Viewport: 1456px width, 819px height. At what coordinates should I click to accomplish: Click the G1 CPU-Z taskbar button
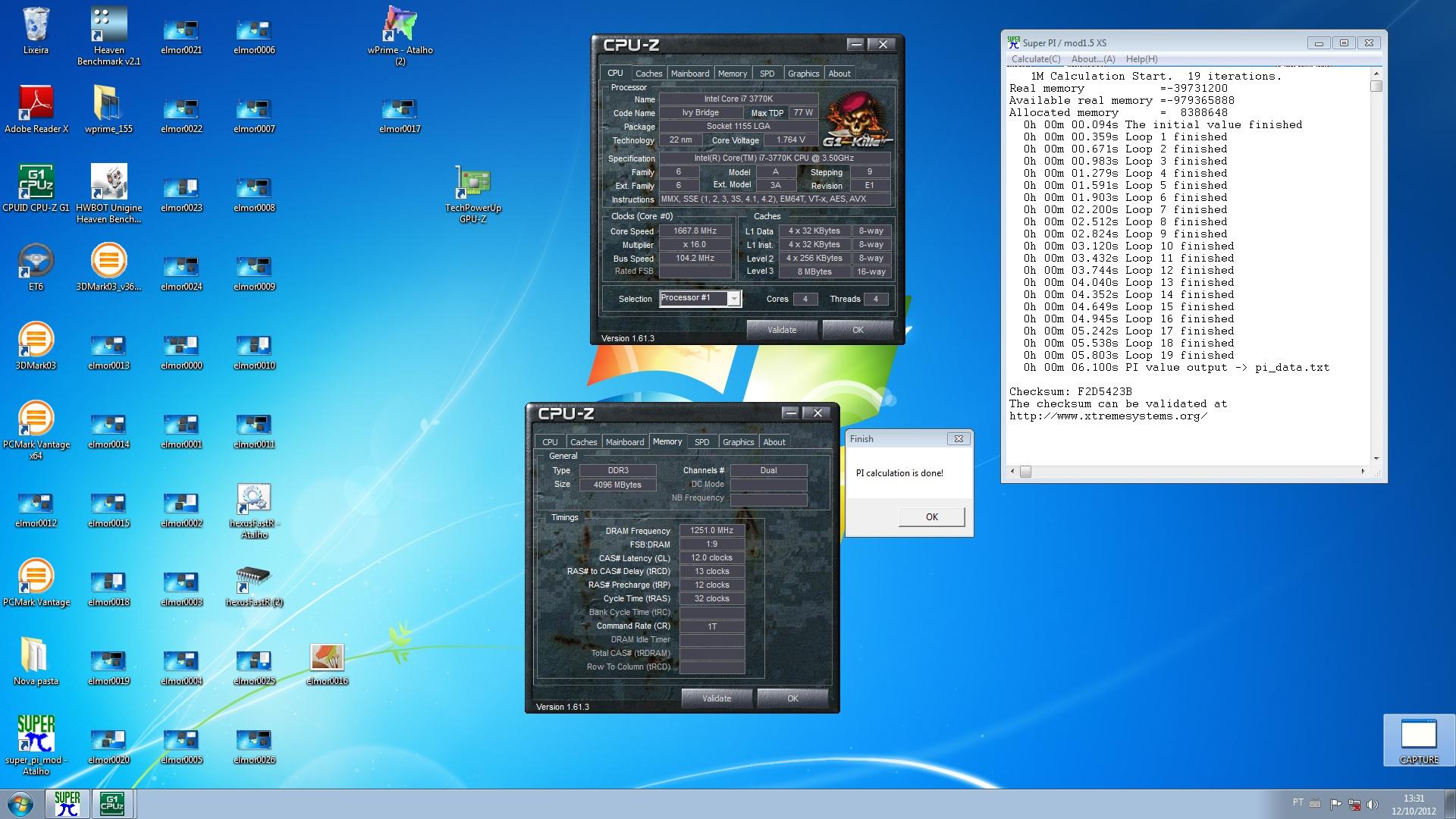click(112, 804)
